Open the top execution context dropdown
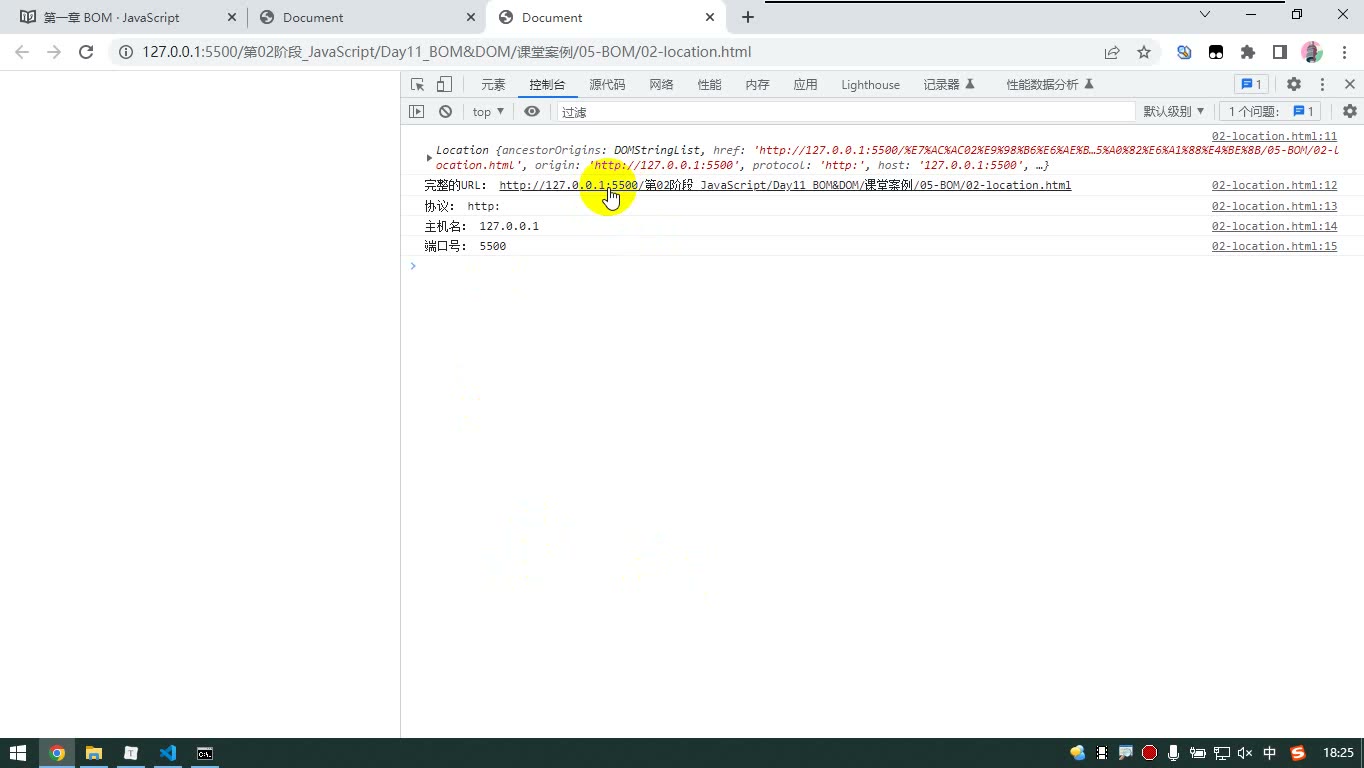1364x768 pixels. pos(488,112)
